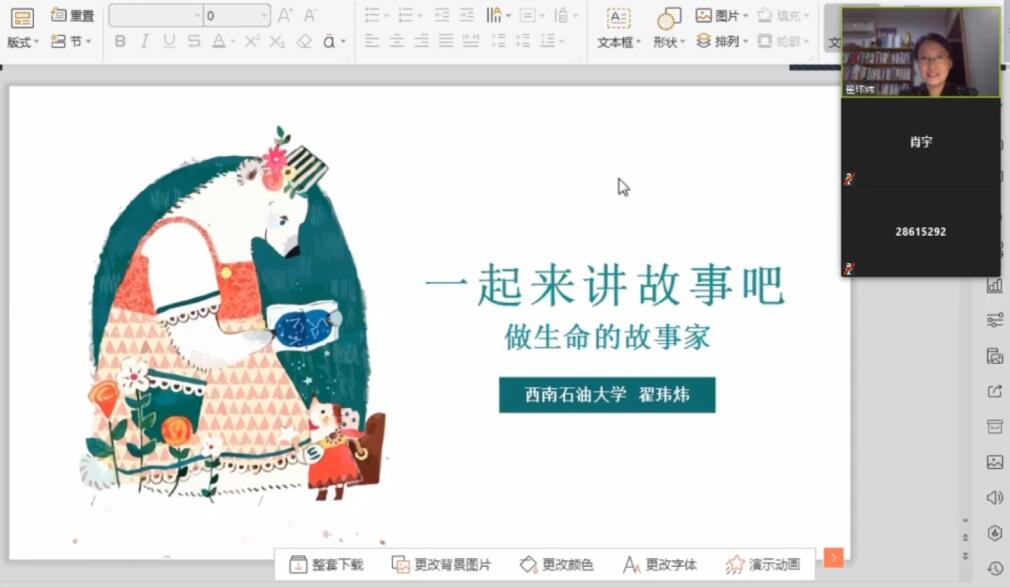Click the chart icon on the right sidebar
The image size is (1010, 587).
click(995, 287)
